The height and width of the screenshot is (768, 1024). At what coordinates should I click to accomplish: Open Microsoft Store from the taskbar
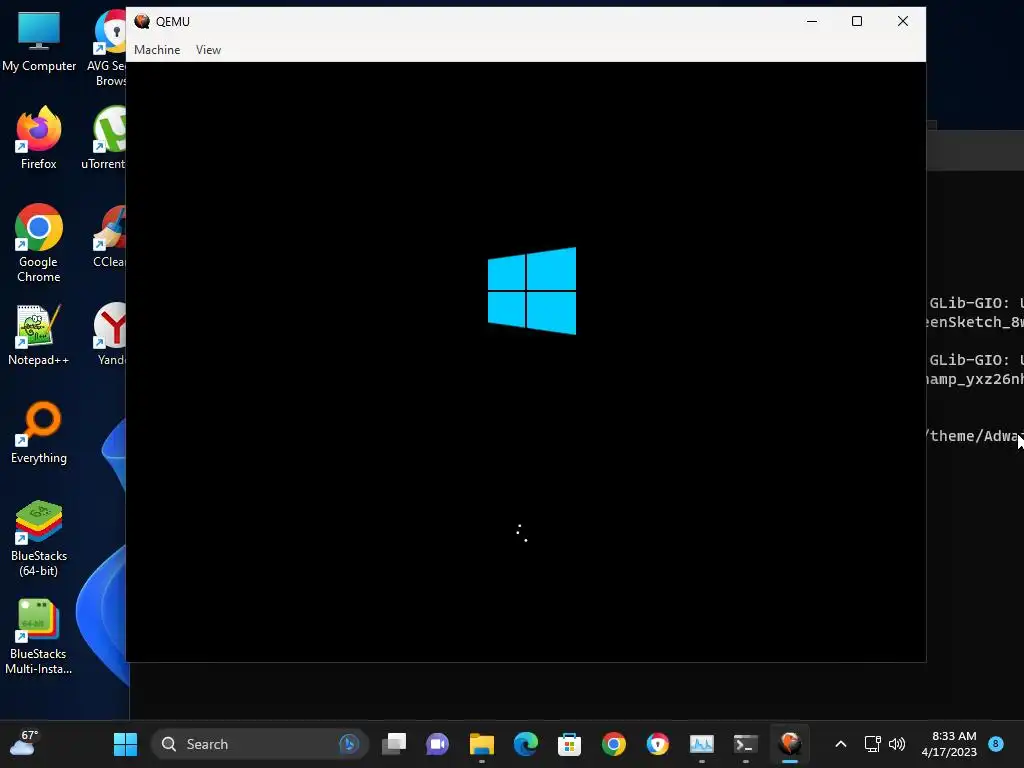pos(569,744)
